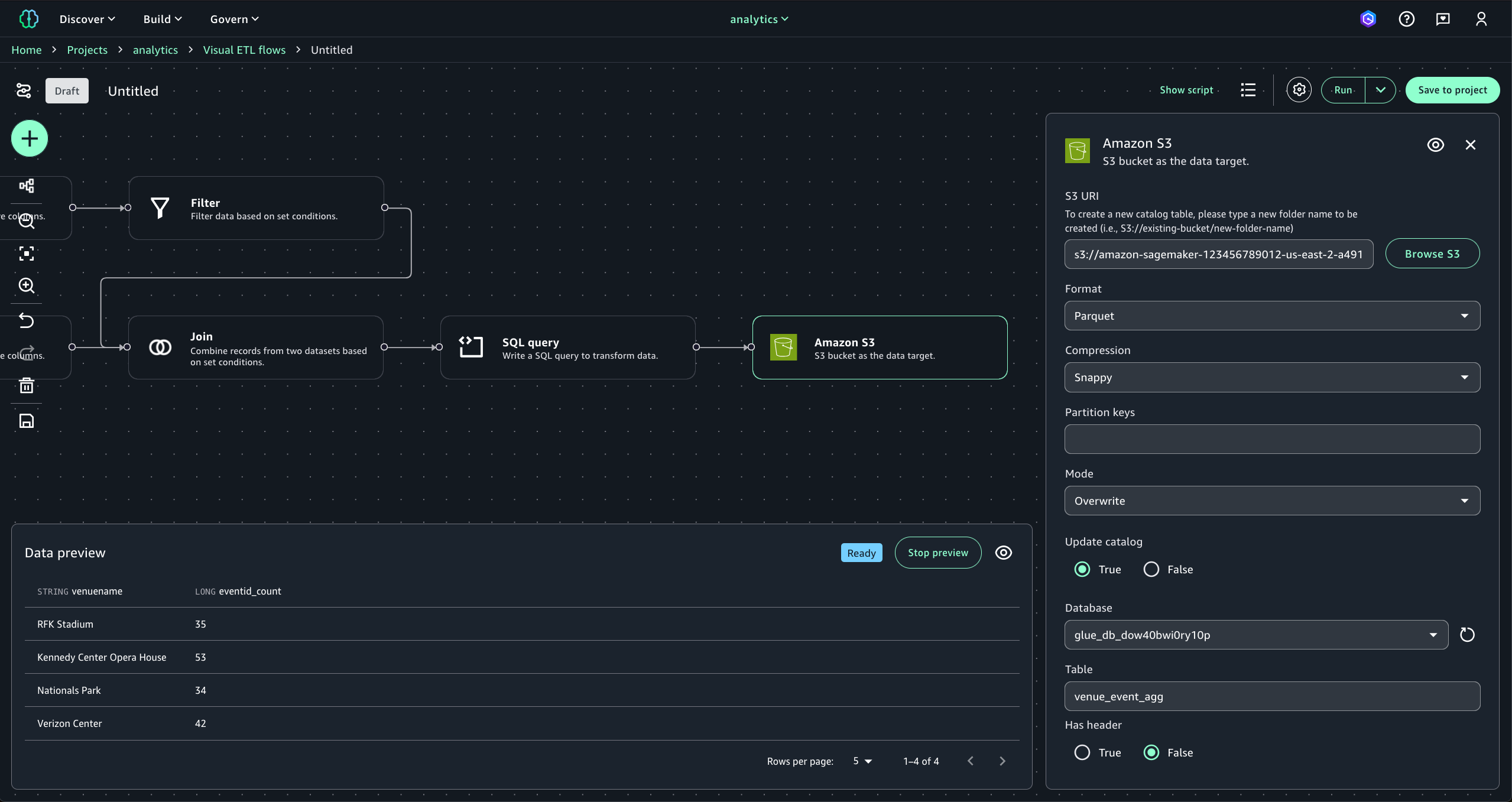Screen dimensions: 1512x802
Task: Click the Partition keys input field
Action: [1272, 439]
